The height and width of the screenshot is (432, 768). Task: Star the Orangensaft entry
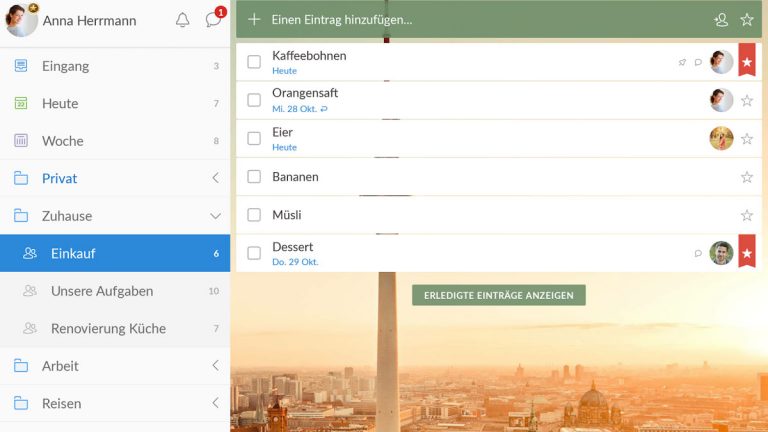(747, 100)
